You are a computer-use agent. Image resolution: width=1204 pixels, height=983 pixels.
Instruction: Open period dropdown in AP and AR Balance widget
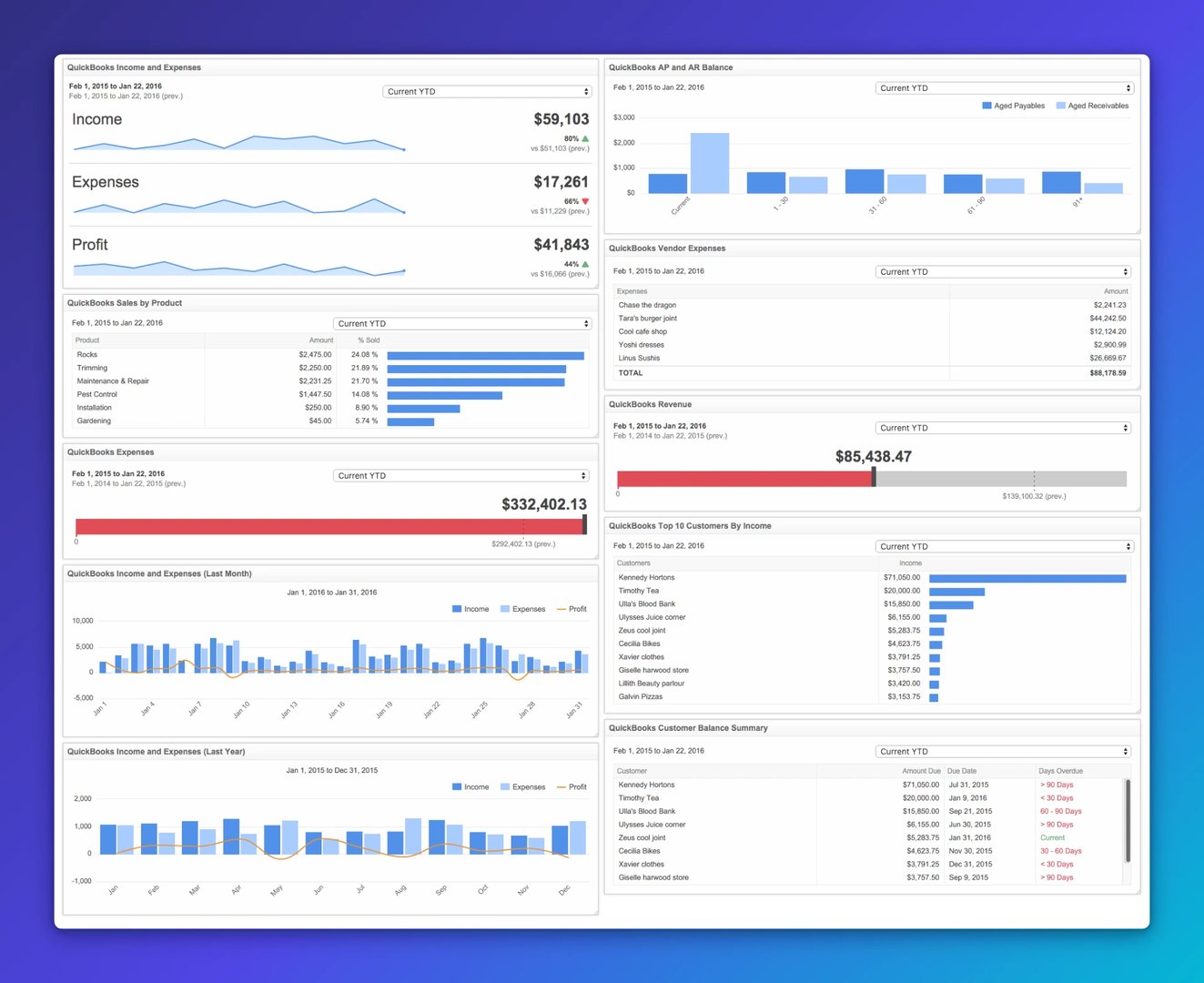tap(1004, 88)
